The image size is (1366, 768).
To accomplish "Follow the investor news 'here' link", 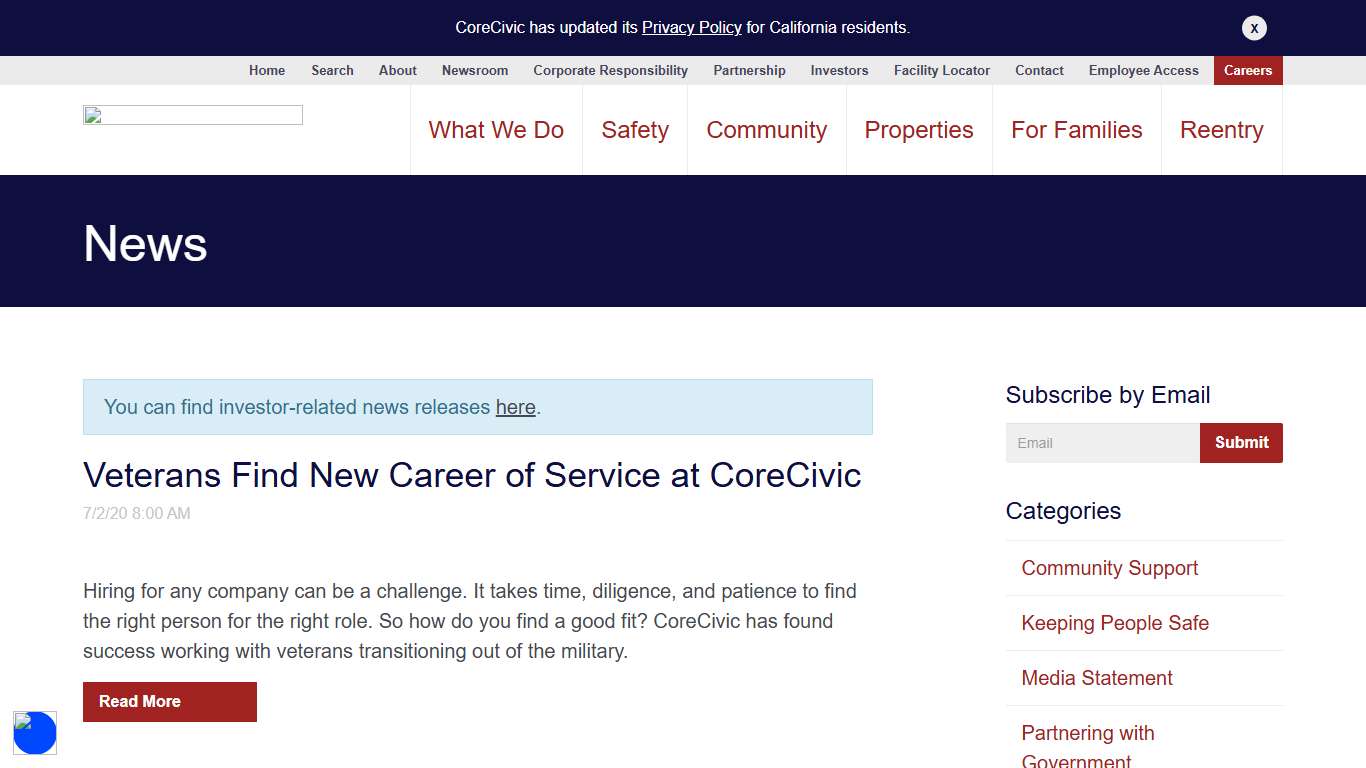I will pyautogui.click(x=515, y=407).
